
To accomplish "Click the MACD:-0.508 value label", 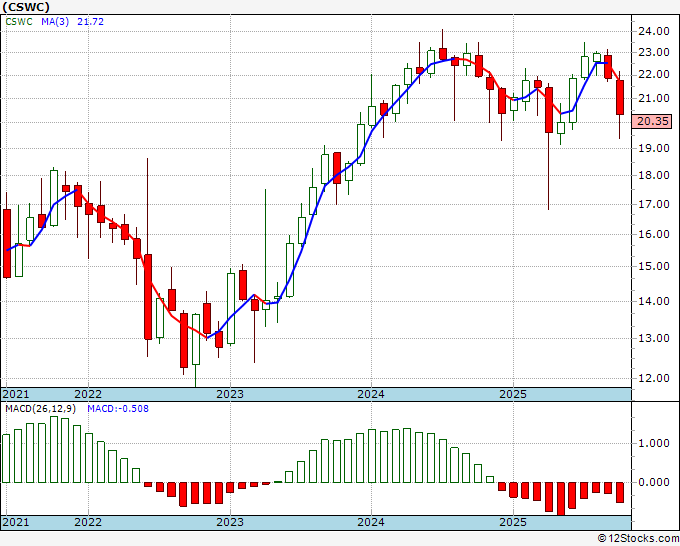I will point(118,409).
